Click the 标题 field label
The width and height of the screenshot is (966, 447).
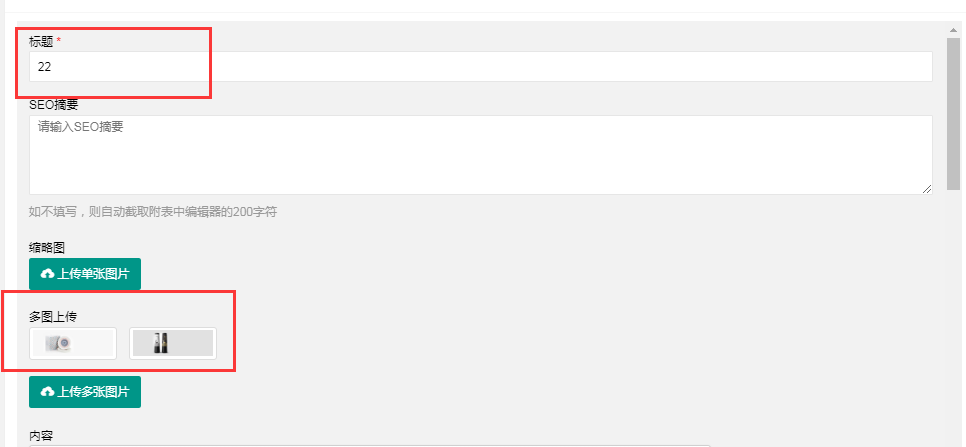41,42
